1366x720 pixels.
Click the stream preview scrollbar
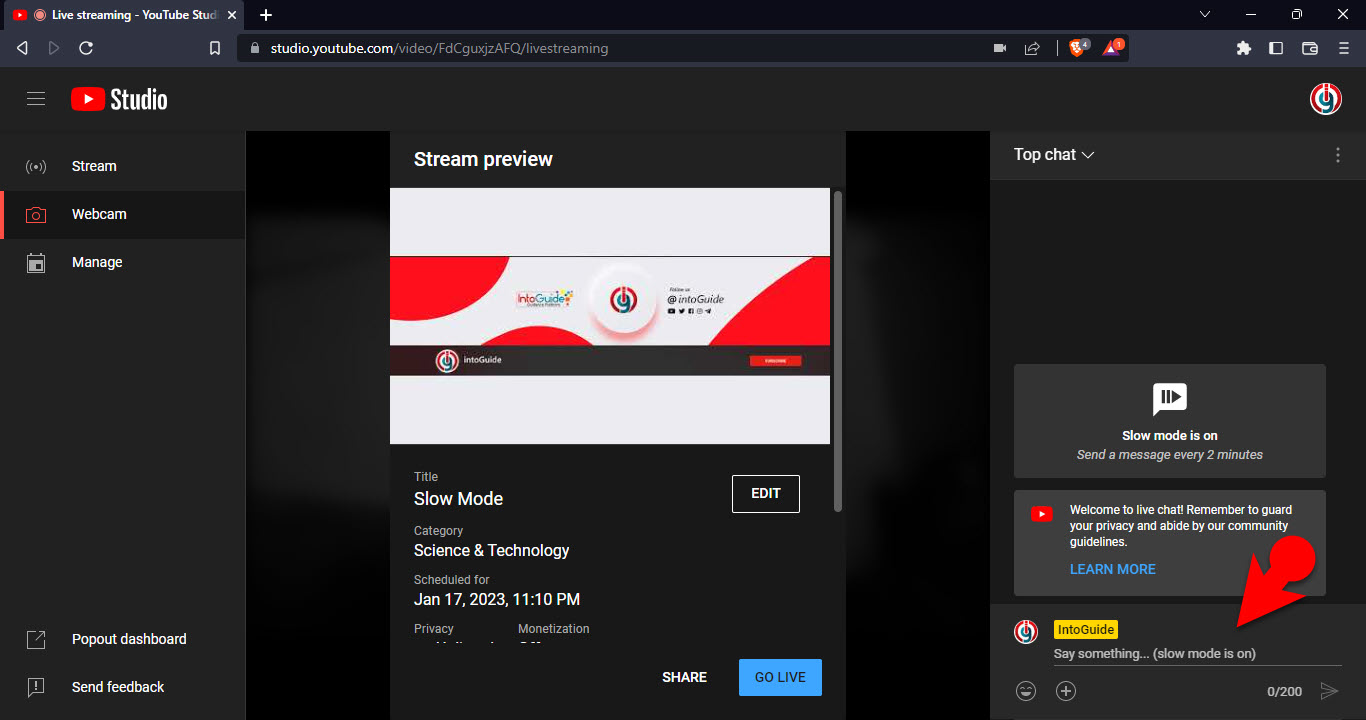[x=838, y=350]
